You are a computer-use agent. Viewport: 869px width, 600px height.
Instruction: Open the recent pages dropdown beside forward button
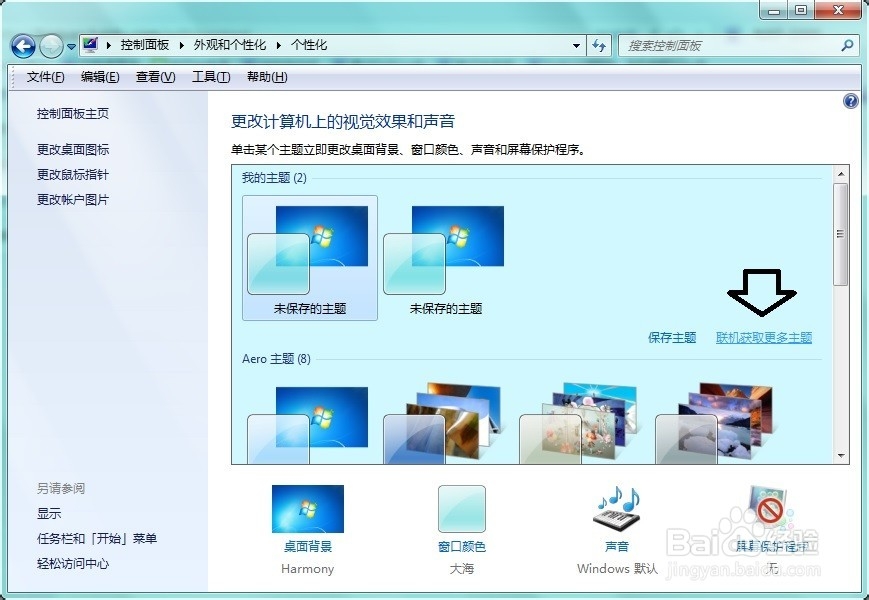(x=70, y=46)
